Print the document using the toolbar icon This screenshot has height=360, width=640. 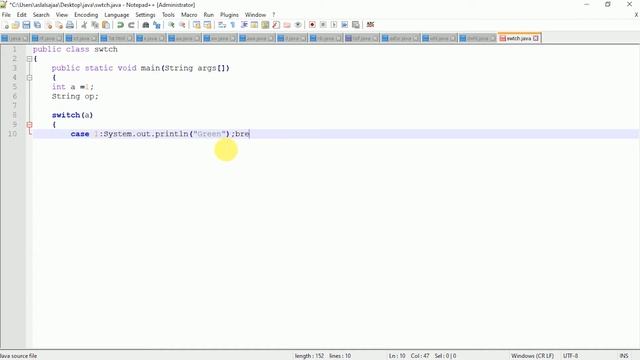tap(70, 25)
